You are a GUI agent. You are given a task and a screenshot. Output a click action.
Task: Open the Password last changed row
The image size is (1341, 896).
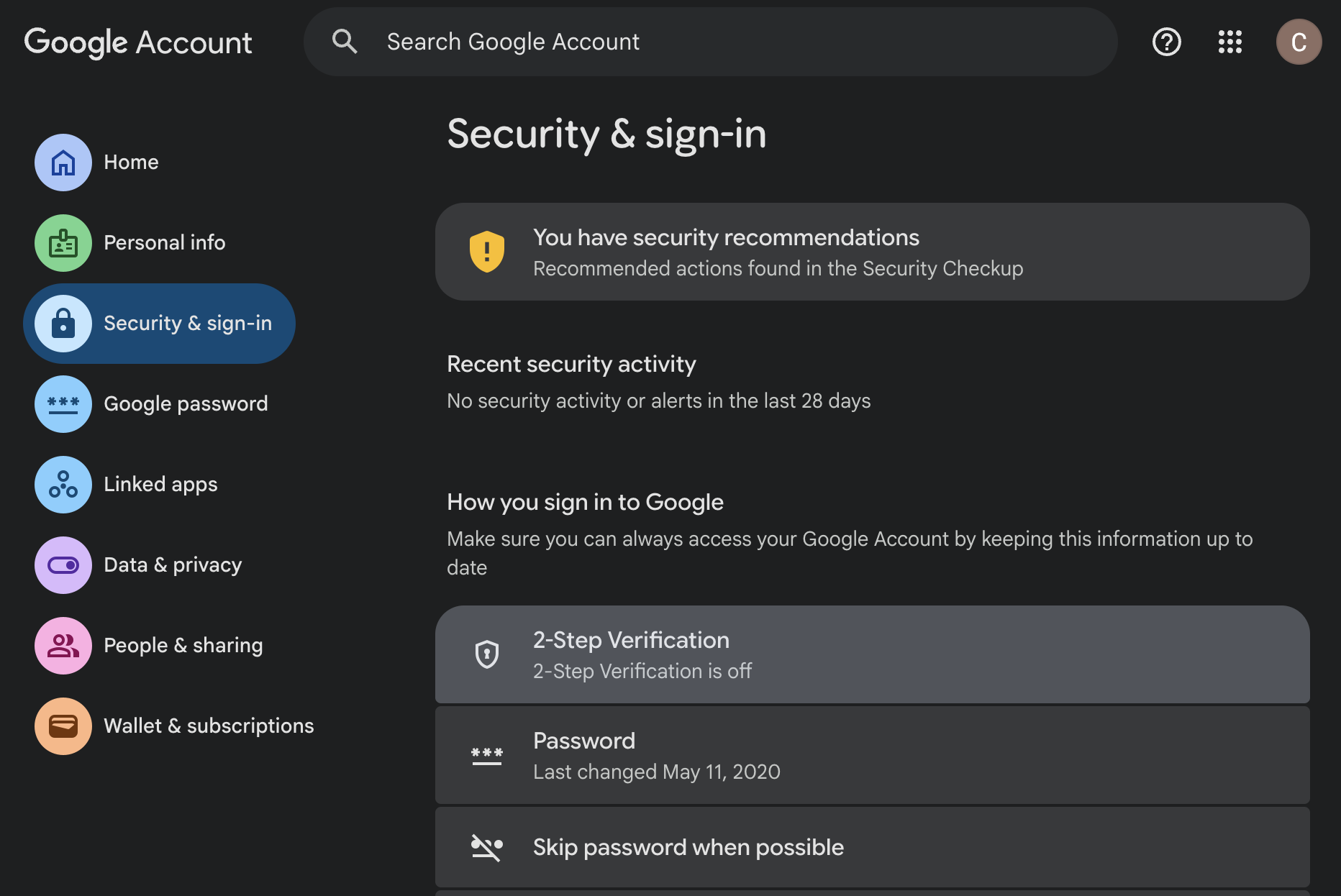872,755
